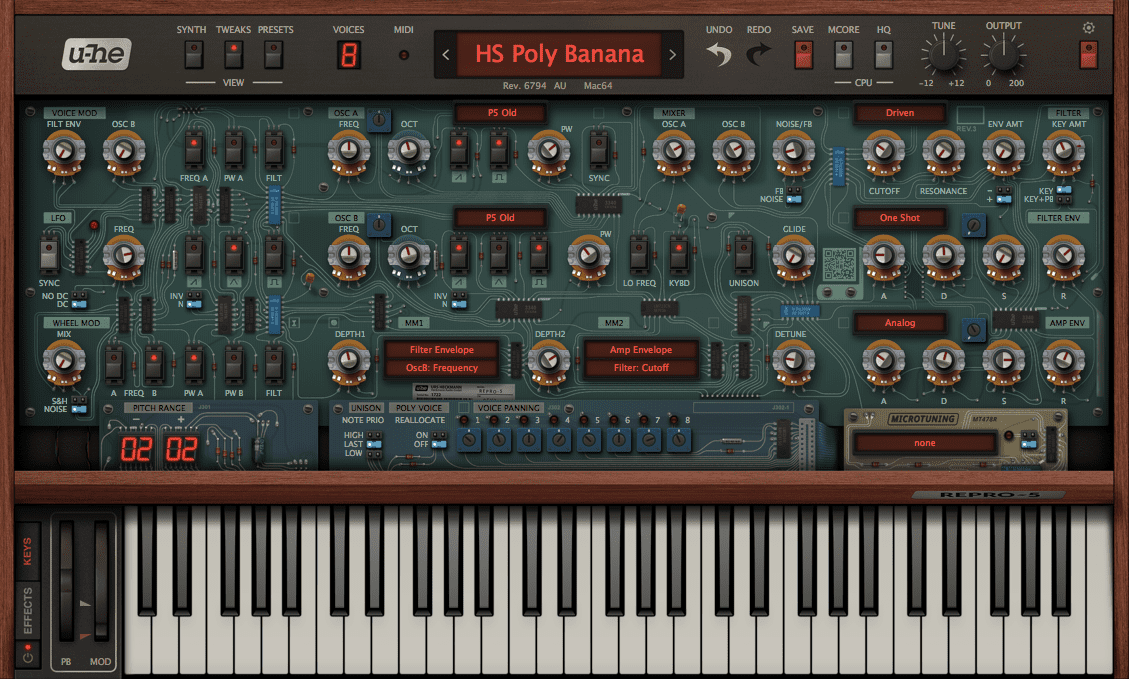Click the DEPTH2 knob
Screen dimensions: 1130x679
coord(548,360)
